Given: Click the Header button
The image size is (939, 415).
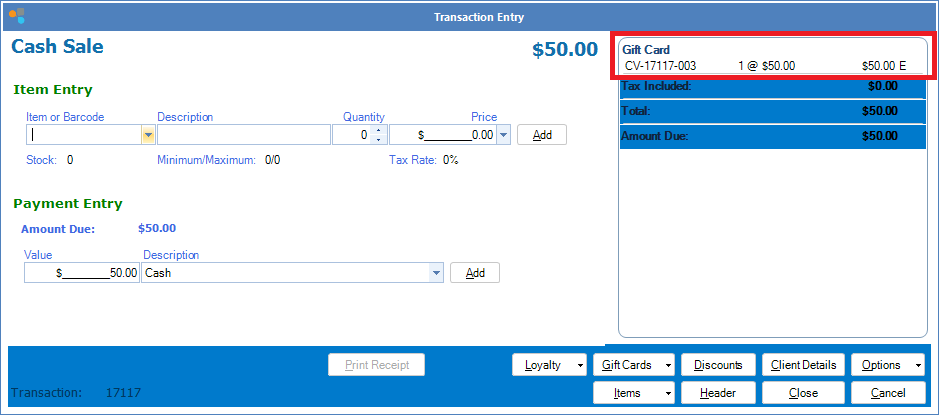Looking at the screenshot, I should [718, 393].
